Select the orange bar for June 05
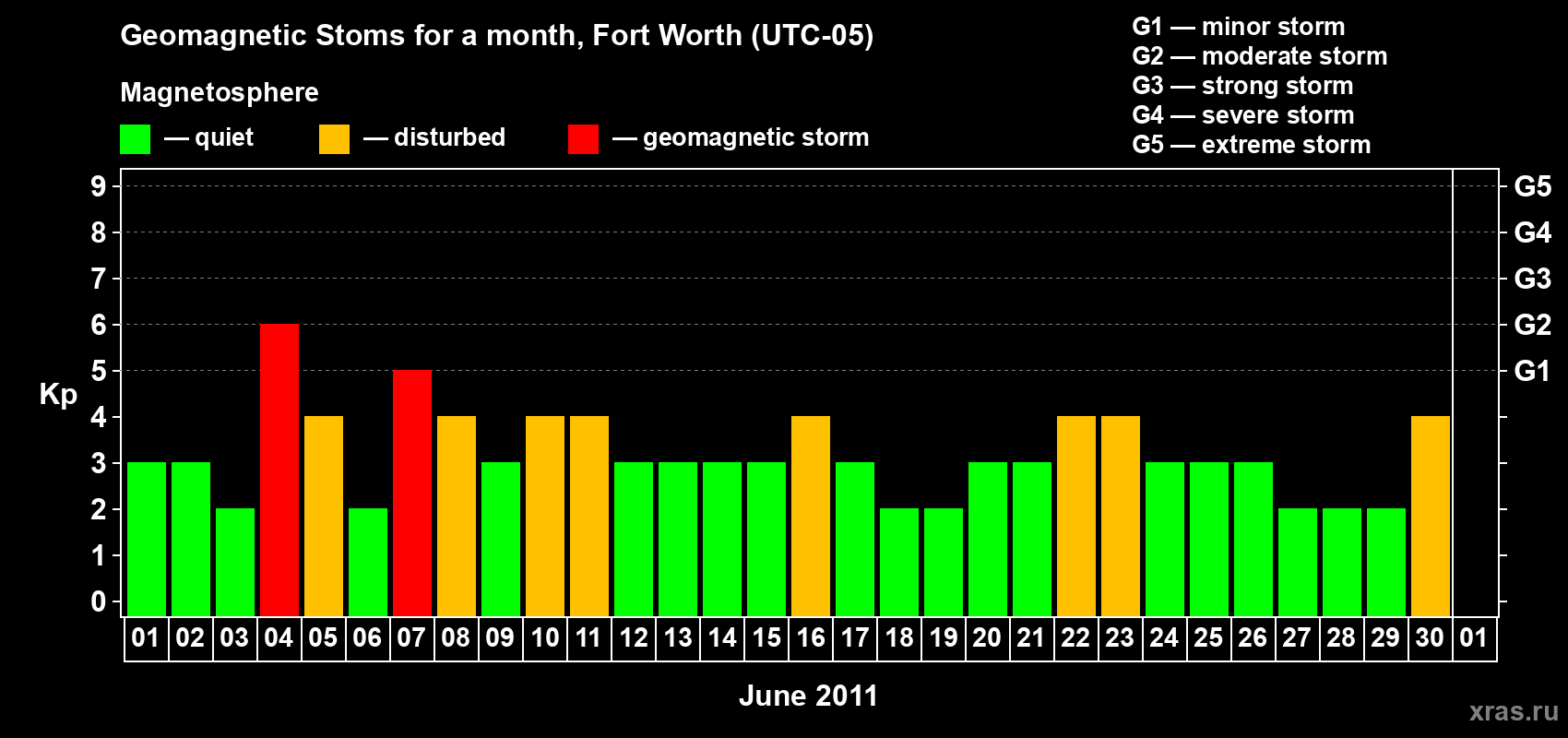Screen dimensions: 1568x738 [324, 516]
